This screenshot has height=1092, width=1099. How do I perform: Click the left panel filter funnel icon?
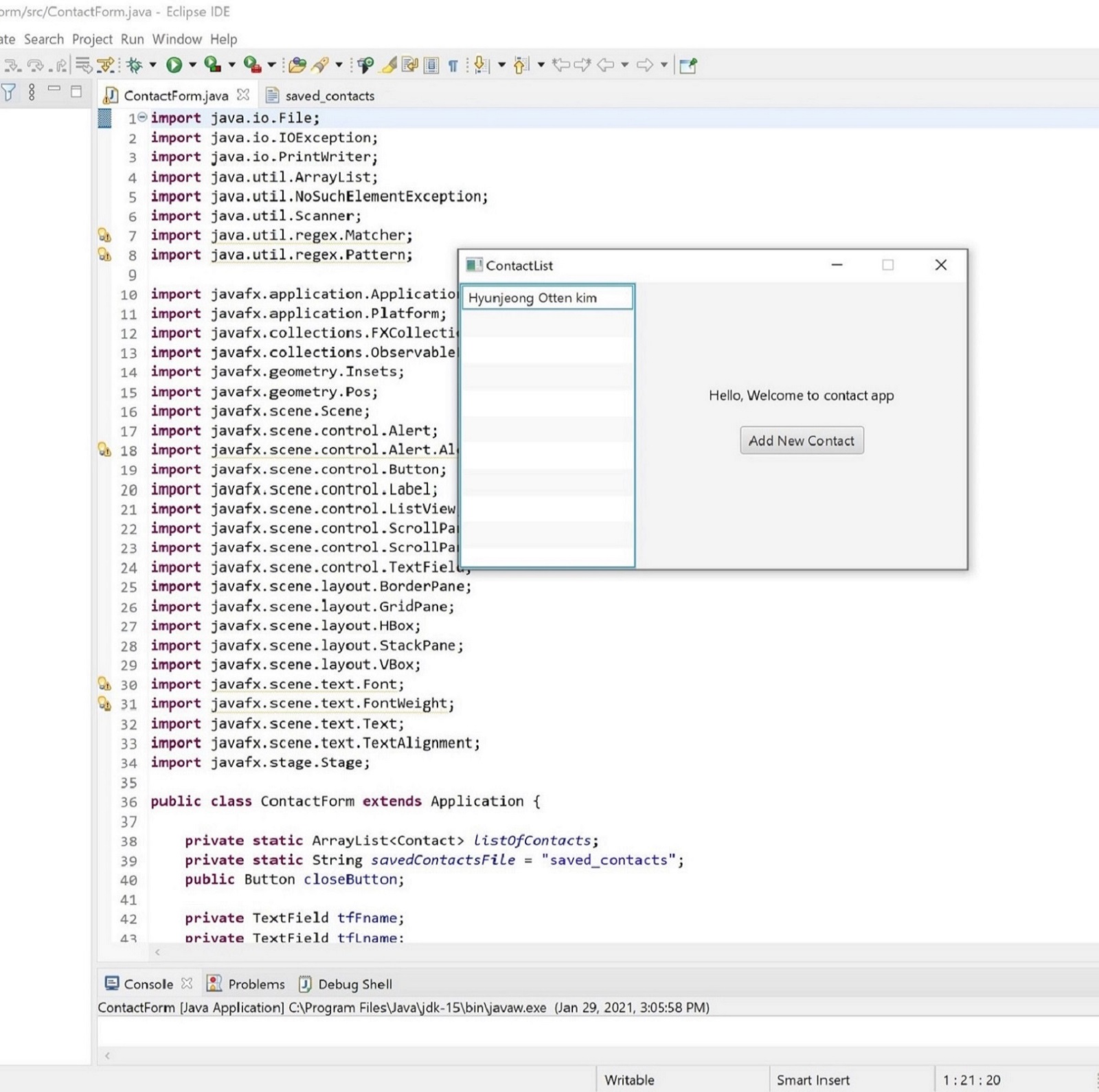click(x=8, y=92)
